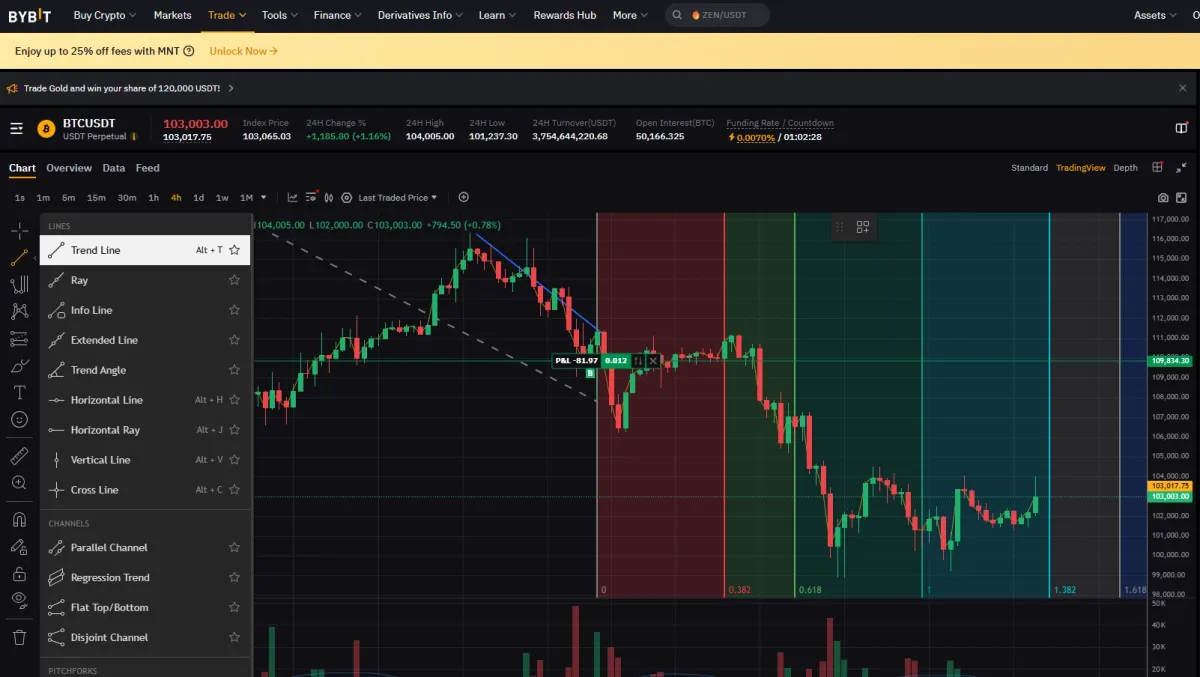The height and width of the screenshot is (677, 1200).
Task: Toggle stay in drawing mode pencil-lock
Action: coord(19,546)
